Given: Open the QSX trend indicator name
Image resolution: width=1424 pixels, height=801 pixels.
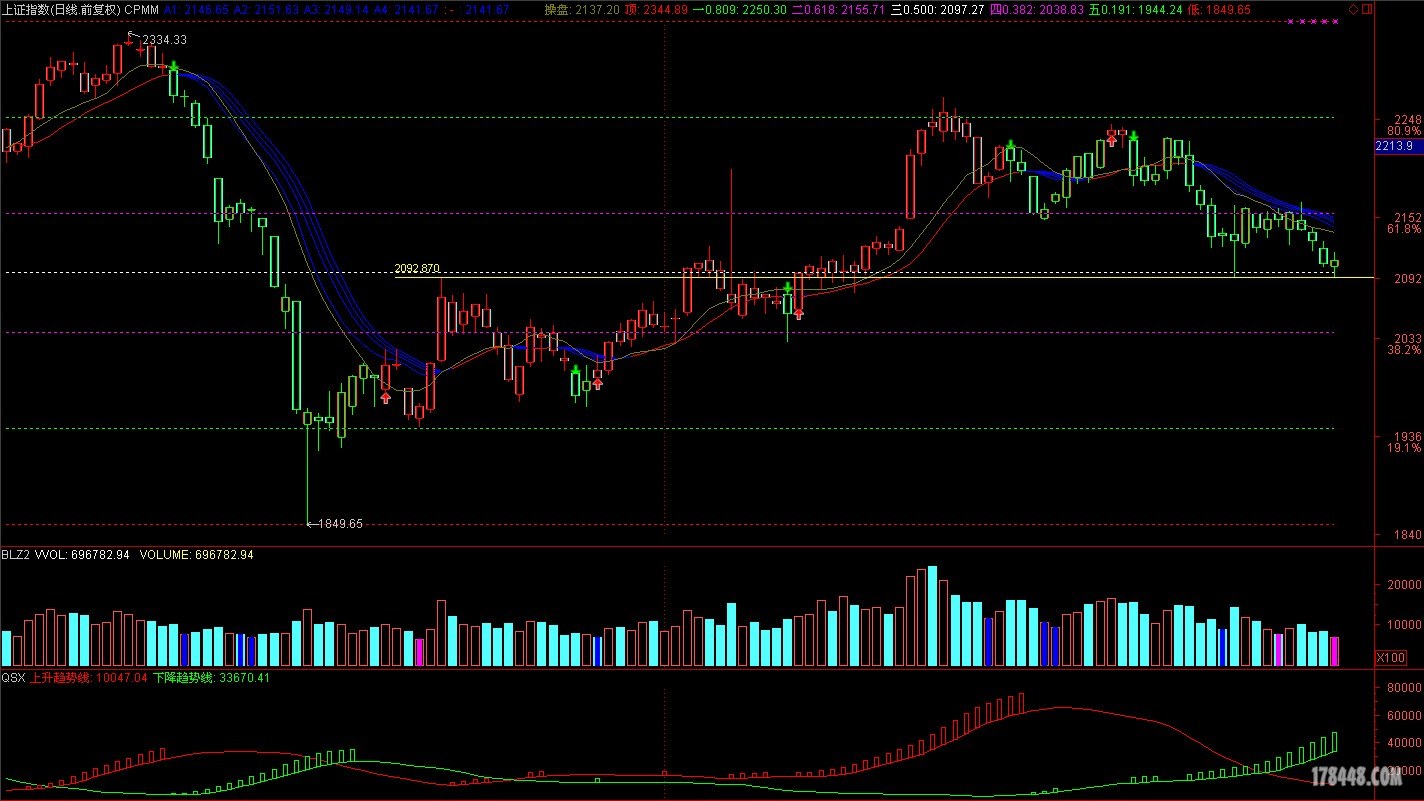Looking at the screenshot, I should coord(13,678).
